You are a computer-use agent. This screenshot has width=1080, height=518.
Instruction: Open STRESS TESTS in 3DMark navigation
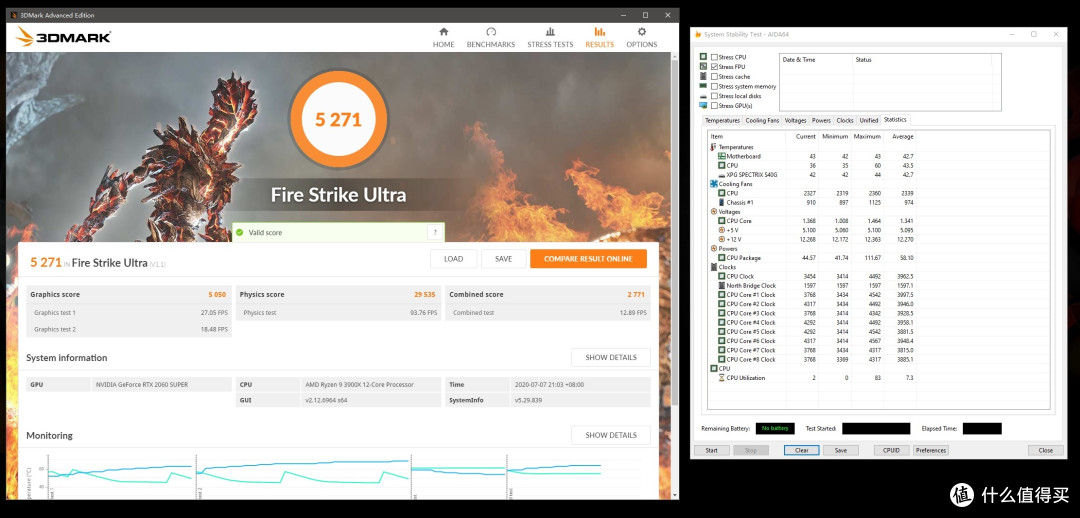tap(550, 38)
